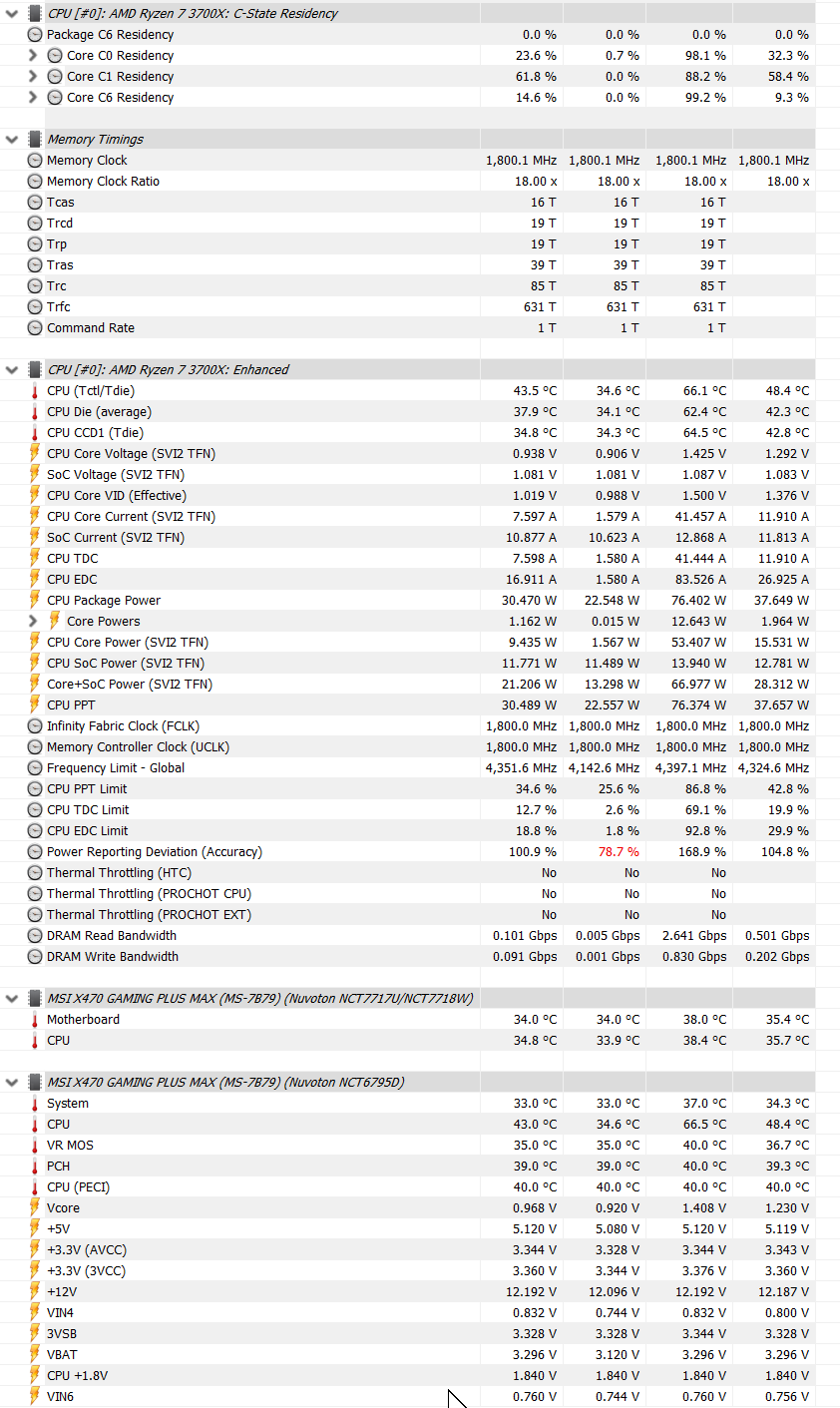
Task: Click lightning icon beside CPU Package Power
Action: click(x=35, y=601)
